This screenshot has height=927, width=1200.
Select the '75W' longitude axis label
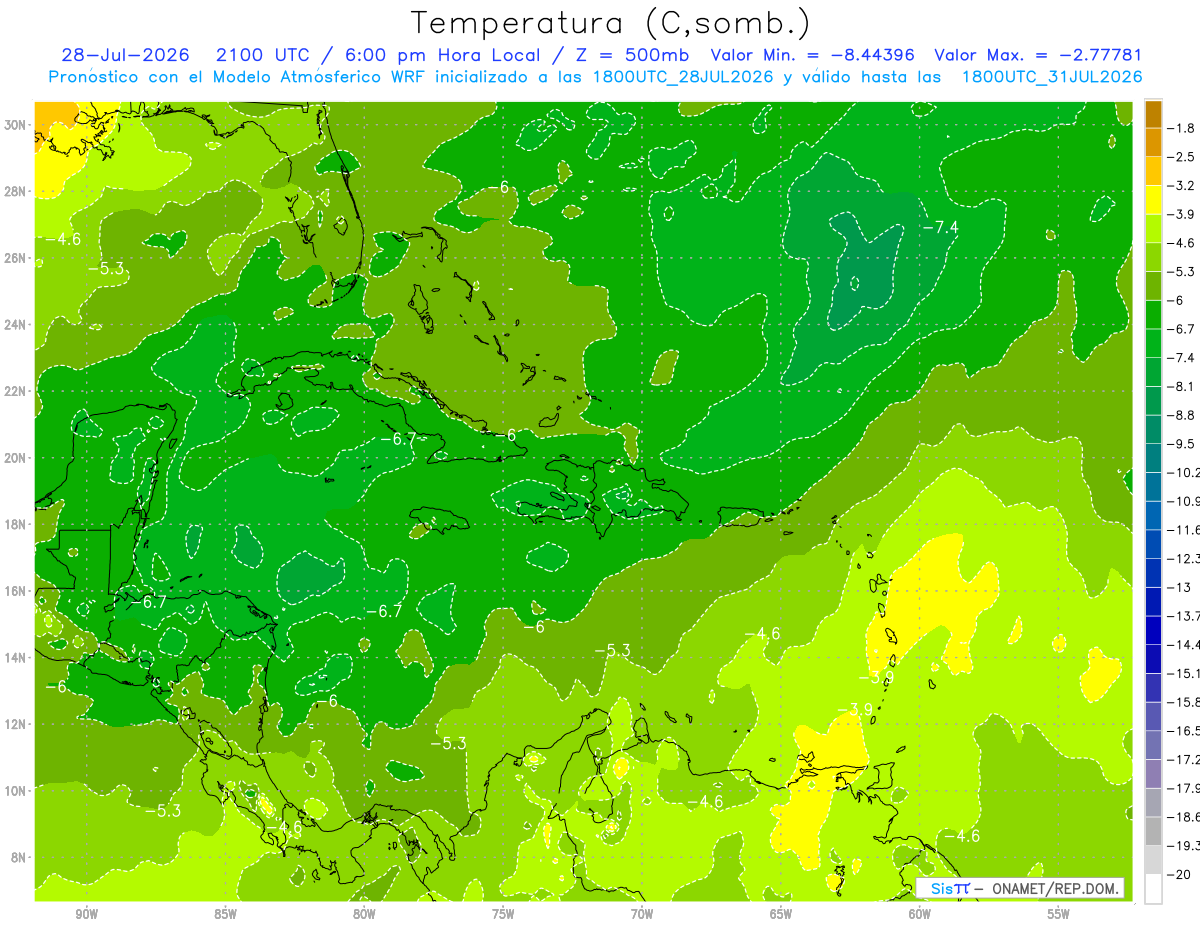pyautogui.click(x=503, y=914)
